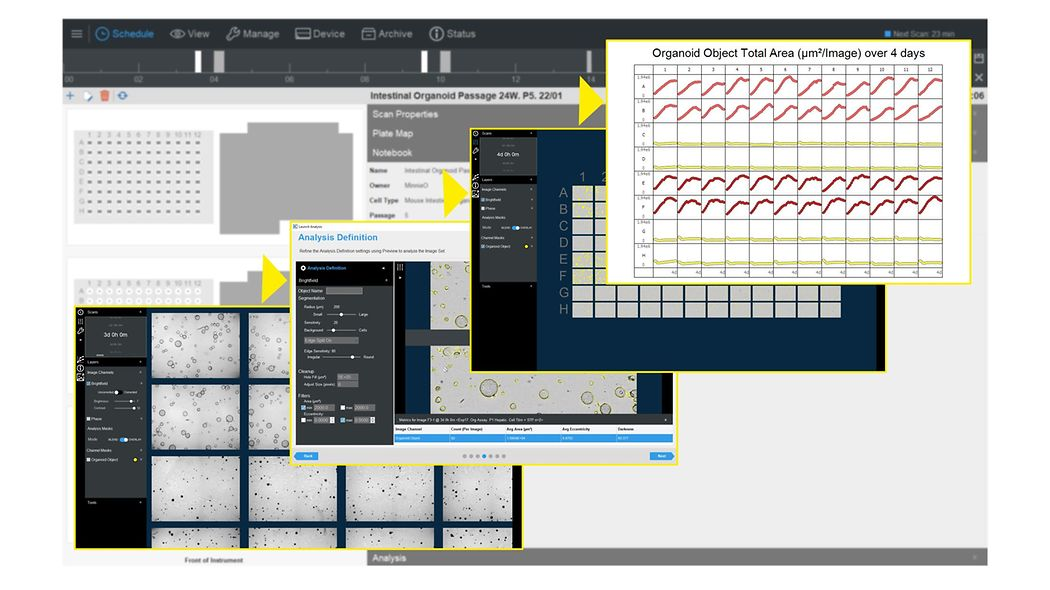1050x590 pixels.
Task: Open the Manage menu
Action: [252, 34]
